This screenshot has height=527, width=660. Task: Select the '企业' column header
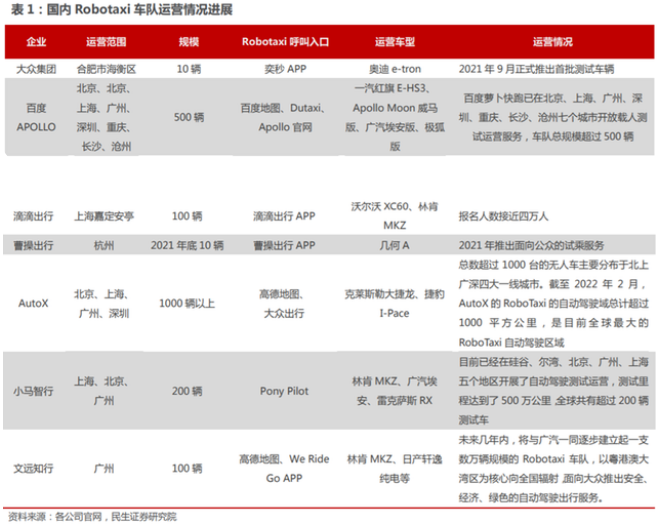36,42
